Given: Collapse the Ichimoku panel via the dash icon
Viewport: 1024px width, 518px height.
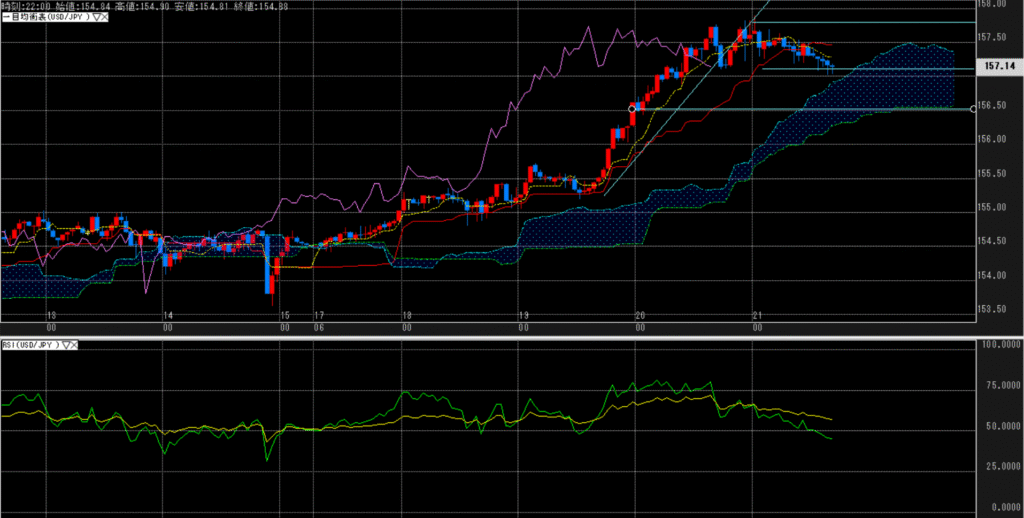Looking at the screenshot, I should pyautogui.click(x=3, y=17).
